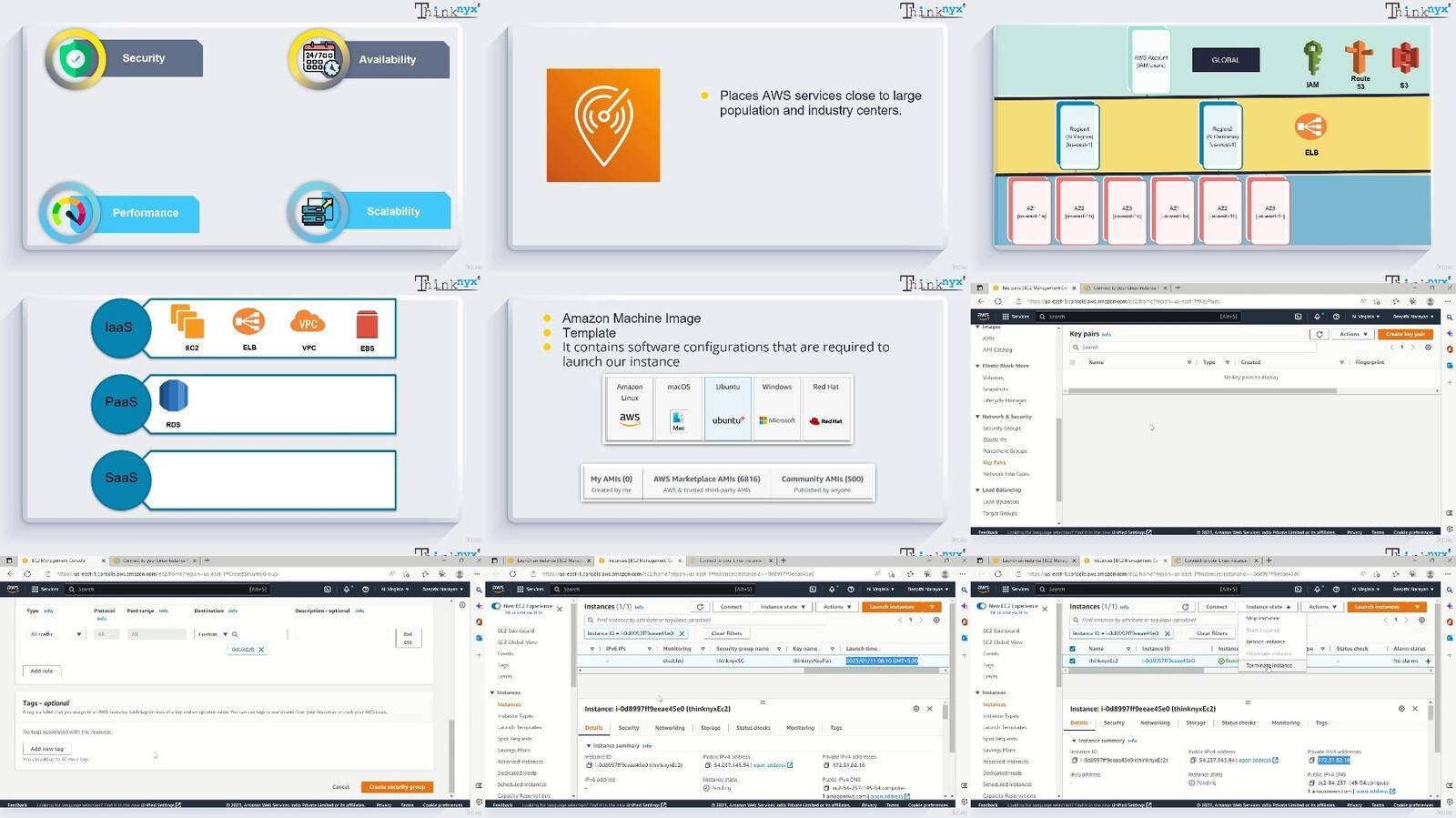Image resolution: width=1456 pixels, height=818 pixels.
Task: Click the EC2 icon in the IaaS row
Action: (187, 322)
